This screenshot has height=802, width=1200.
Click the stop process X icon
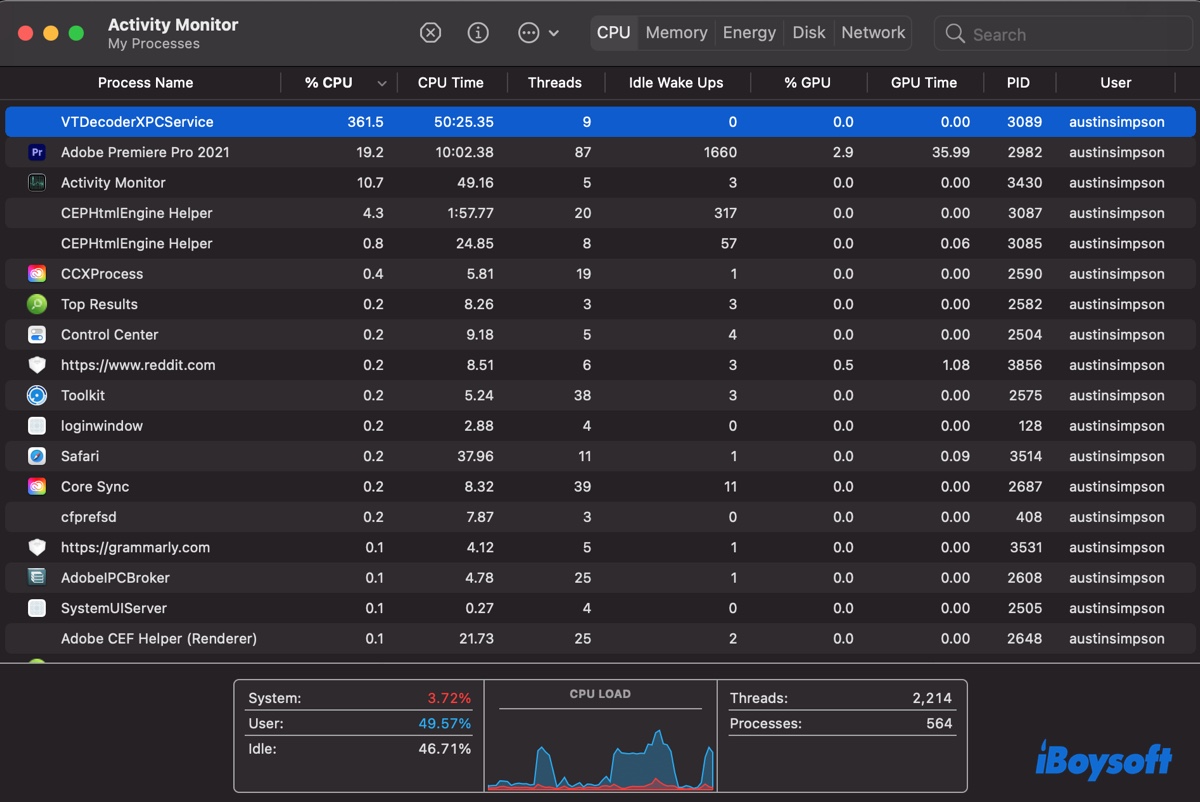(x=430, y=33)
